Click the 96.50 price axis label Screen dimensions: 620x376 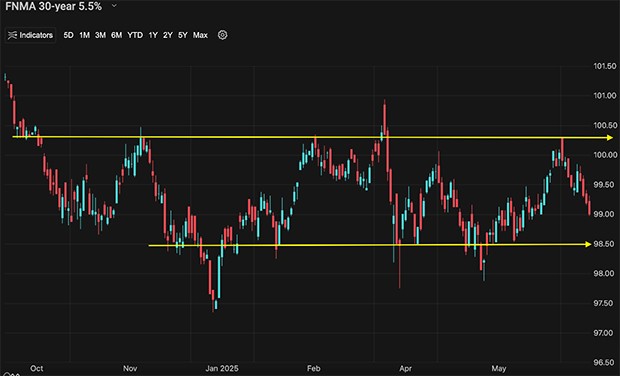click(605, 363)
